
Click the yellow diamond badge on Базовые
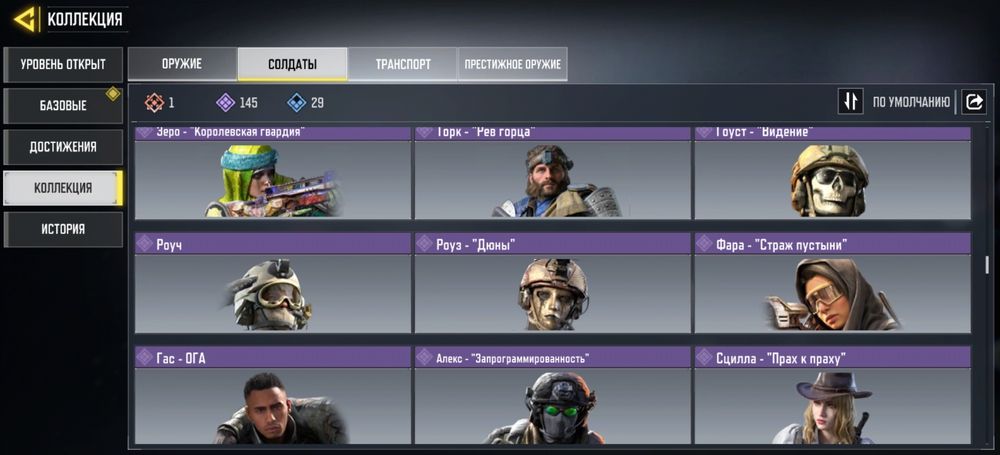[x=113, y=94]
